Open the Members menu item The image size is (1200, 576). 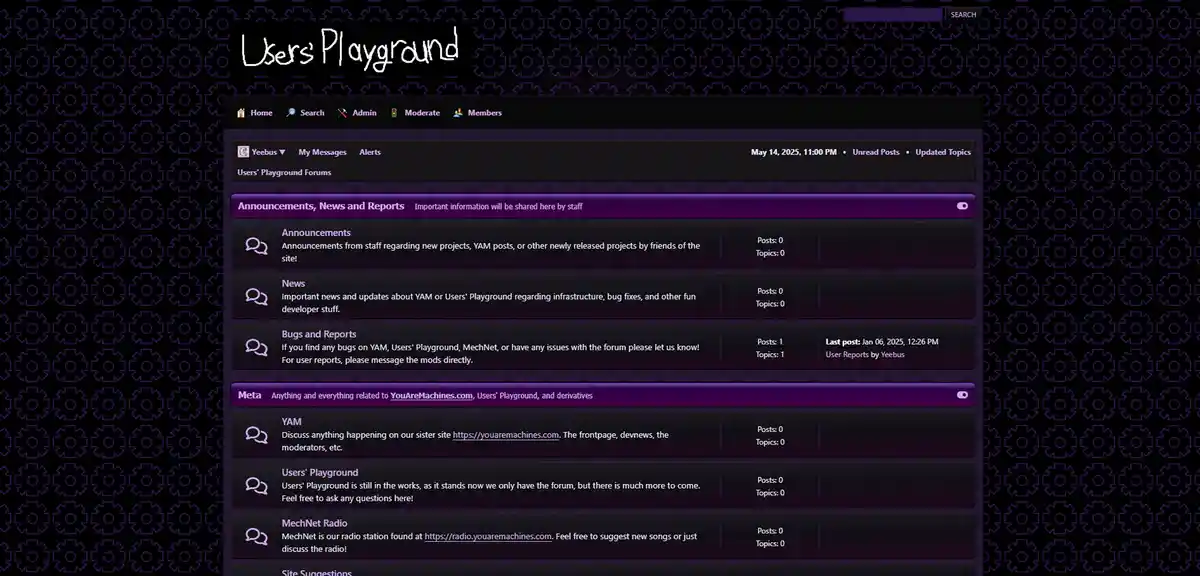click(x=485, y=113)
